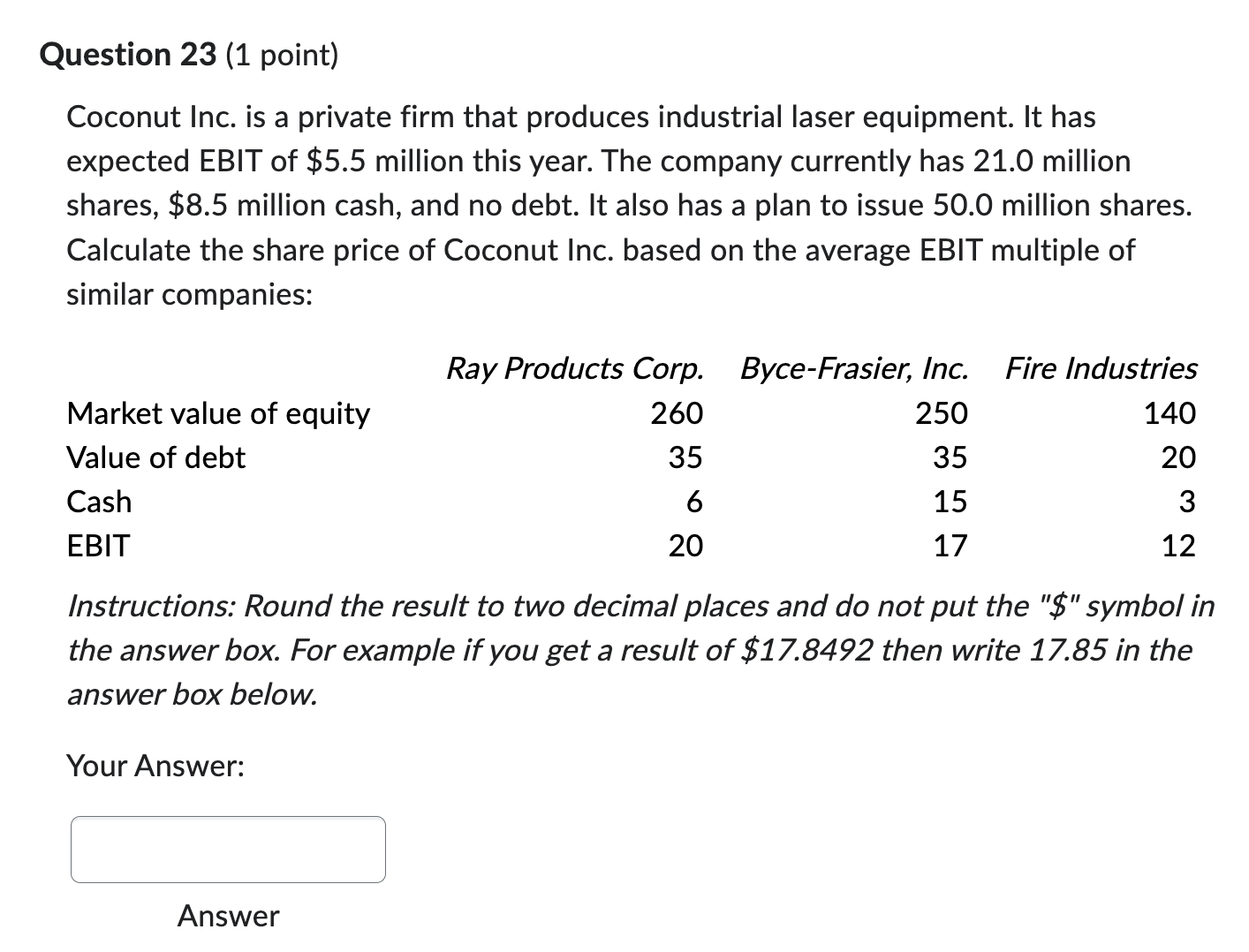Click inside the Your Answer field
Screen dimensions: 1249x952
(x=227, y=849)
